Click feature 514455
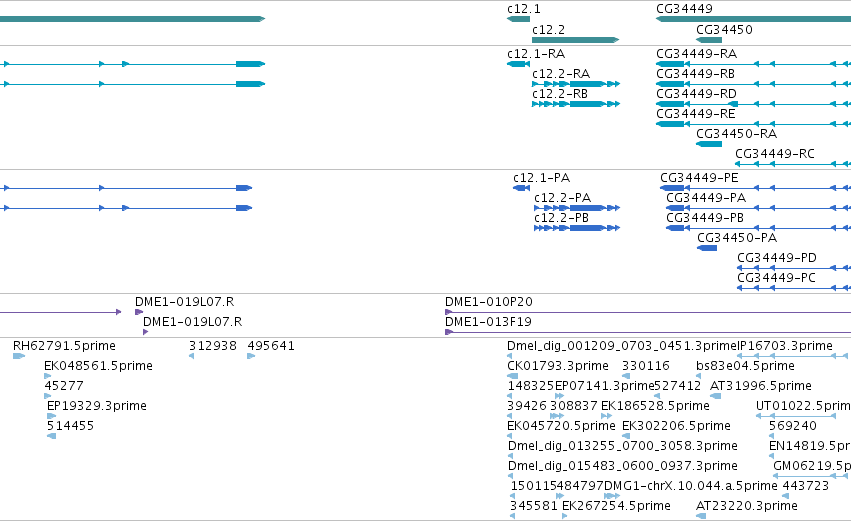Image resolution: width=851 pixels, height=521 pixels. pyautogui.click(x=51, y=436)
